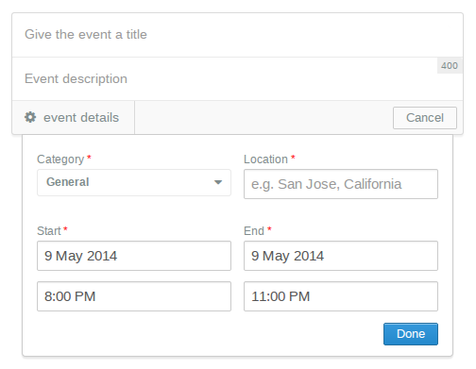Click the Category field label
476x369 pixels.
point(60,159)
